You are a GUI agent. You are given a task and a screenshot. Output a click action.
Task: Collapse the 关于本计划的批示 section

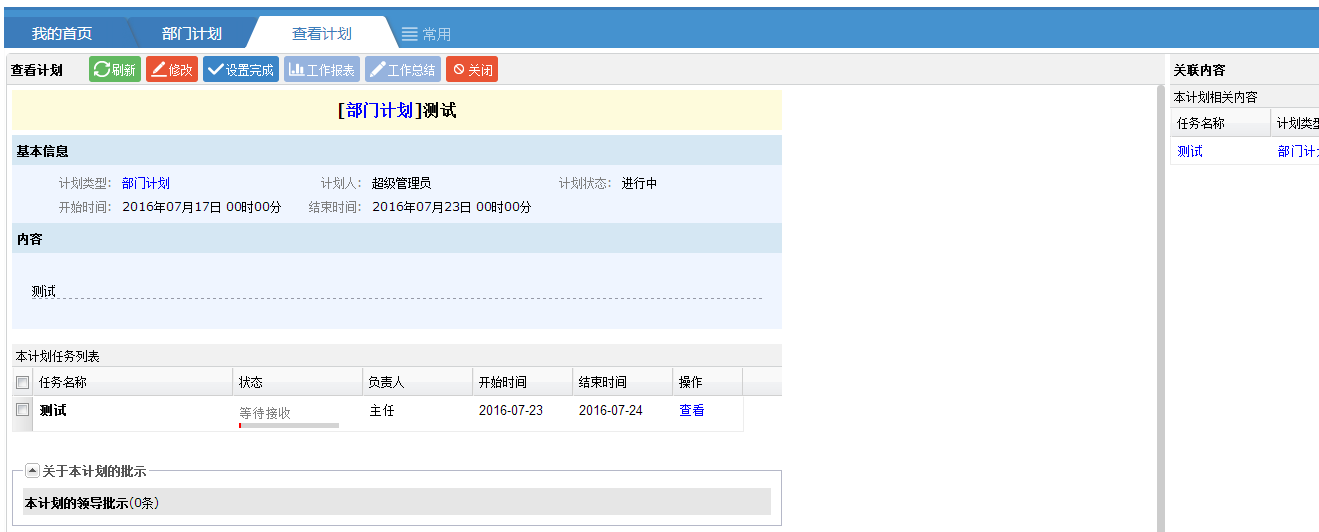pyautogui.click(x=32, y=471)
